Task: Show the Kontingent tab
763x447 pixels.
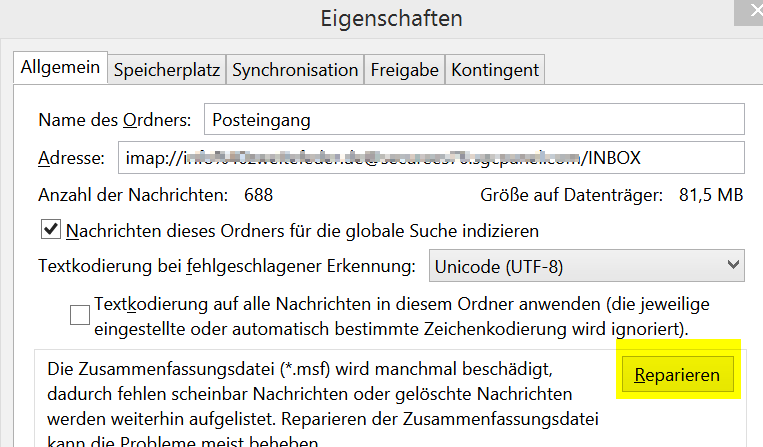Action: click(495, 70)
